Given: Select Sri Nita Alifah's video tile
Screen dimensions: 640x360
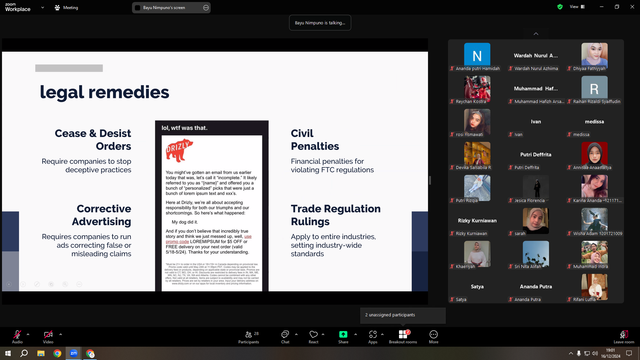Looking at the screenshot, I should (536, 255).
